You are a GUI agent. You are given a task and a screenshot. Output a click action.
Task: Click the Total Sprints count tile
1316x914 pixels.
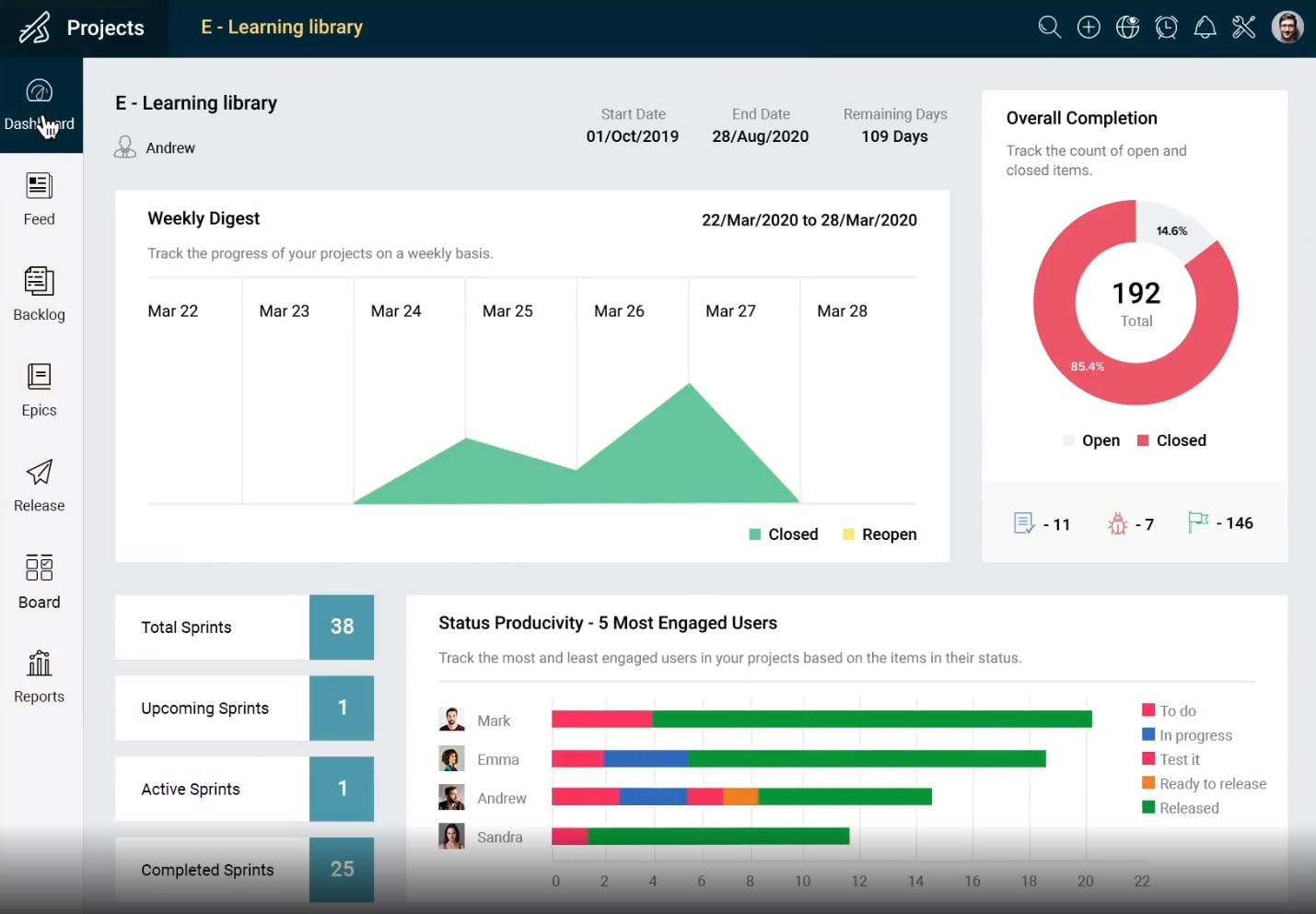(342, 627)
